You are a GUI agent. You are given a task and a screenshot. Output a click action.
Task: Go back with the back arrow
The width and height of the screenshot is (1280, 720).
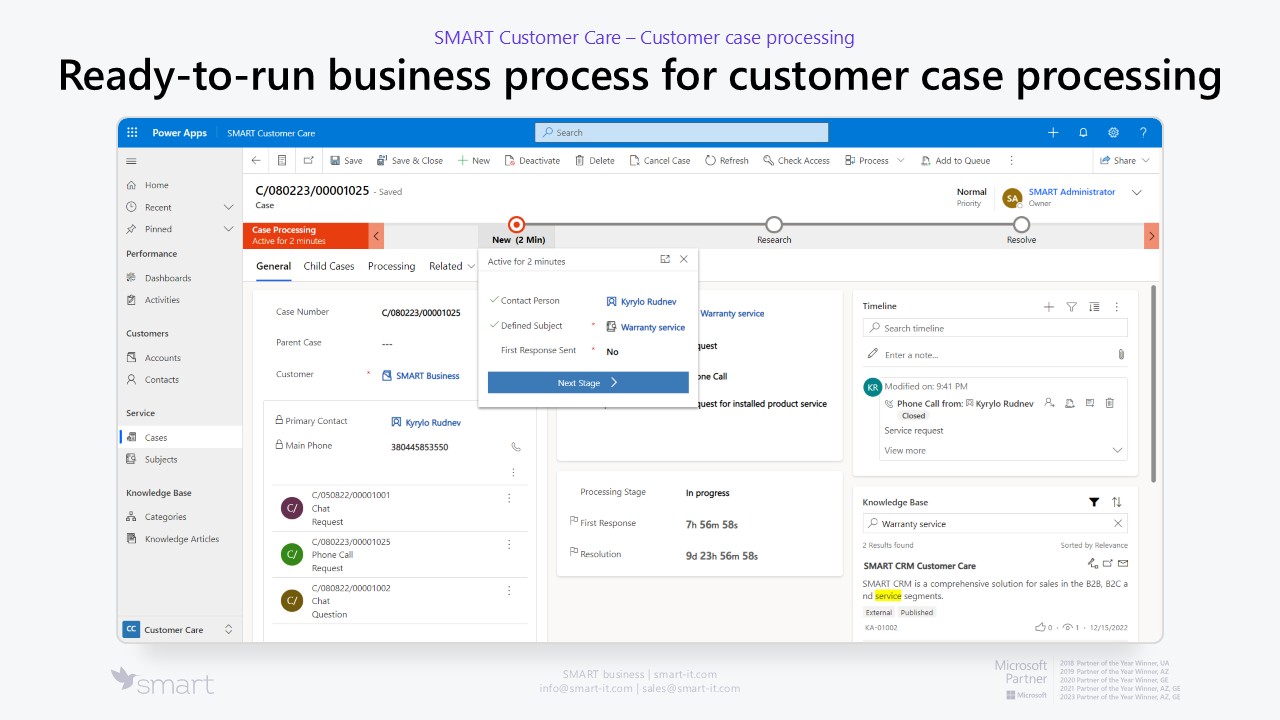(x=256, y=160)
